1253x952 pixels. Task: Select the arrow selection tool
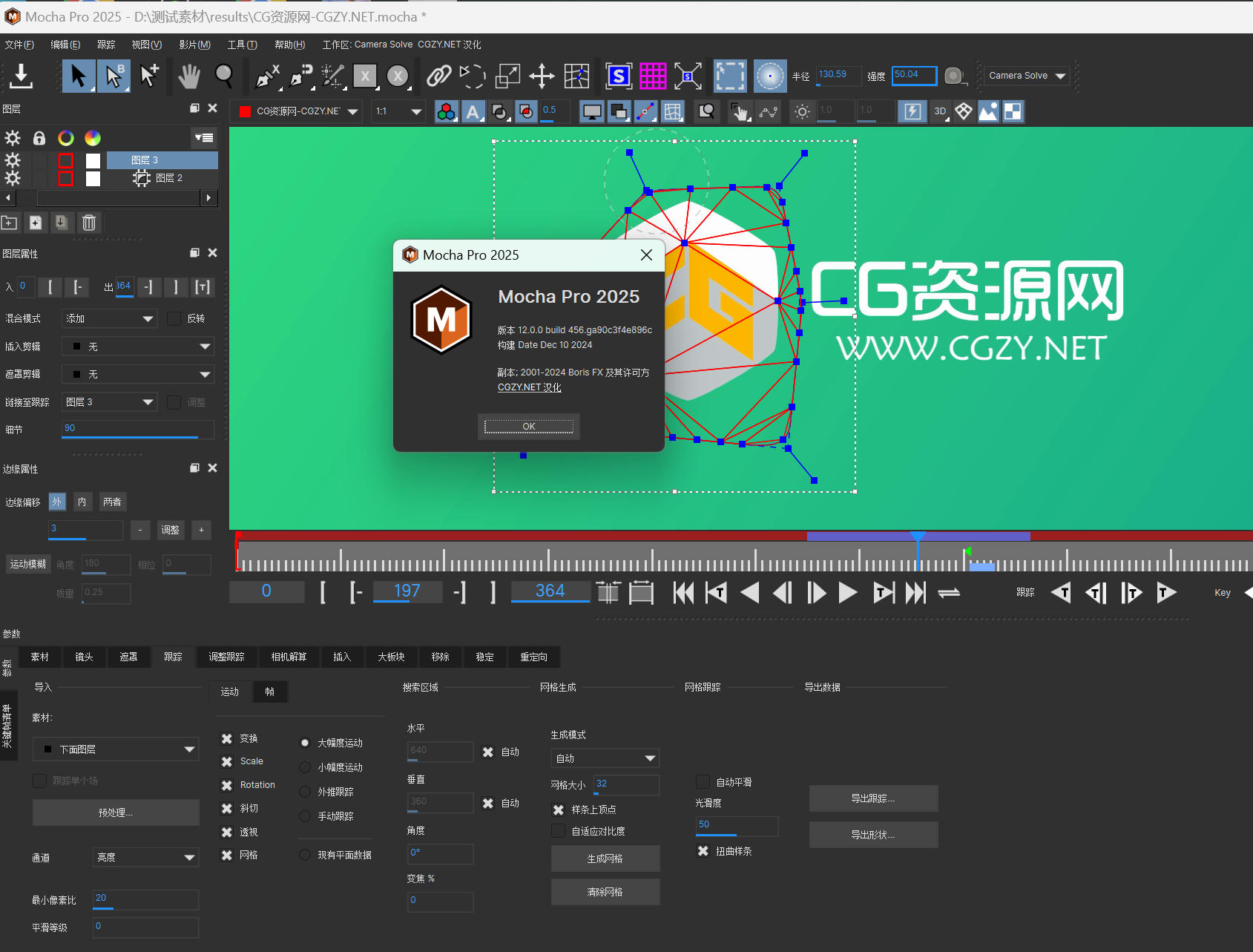[78, 76]
